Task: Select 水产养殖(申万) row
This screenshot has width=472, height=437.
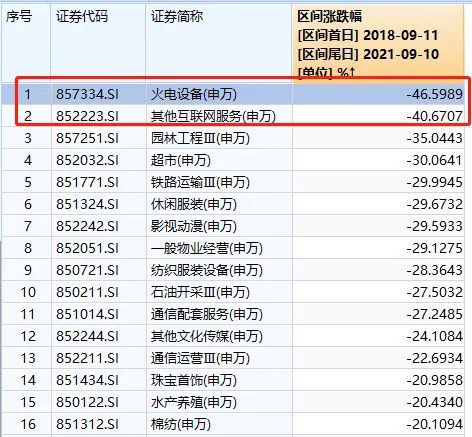Action: (x=233, y=402)
